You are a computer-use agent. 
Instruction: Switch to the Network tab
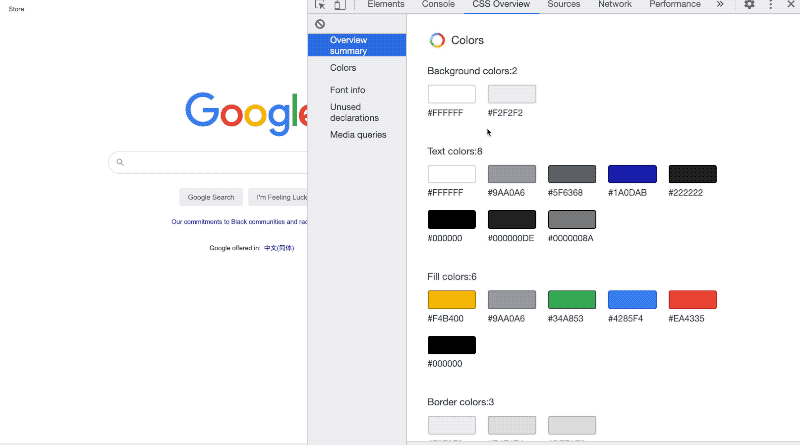pyautogui.click(x=615, y=5)
